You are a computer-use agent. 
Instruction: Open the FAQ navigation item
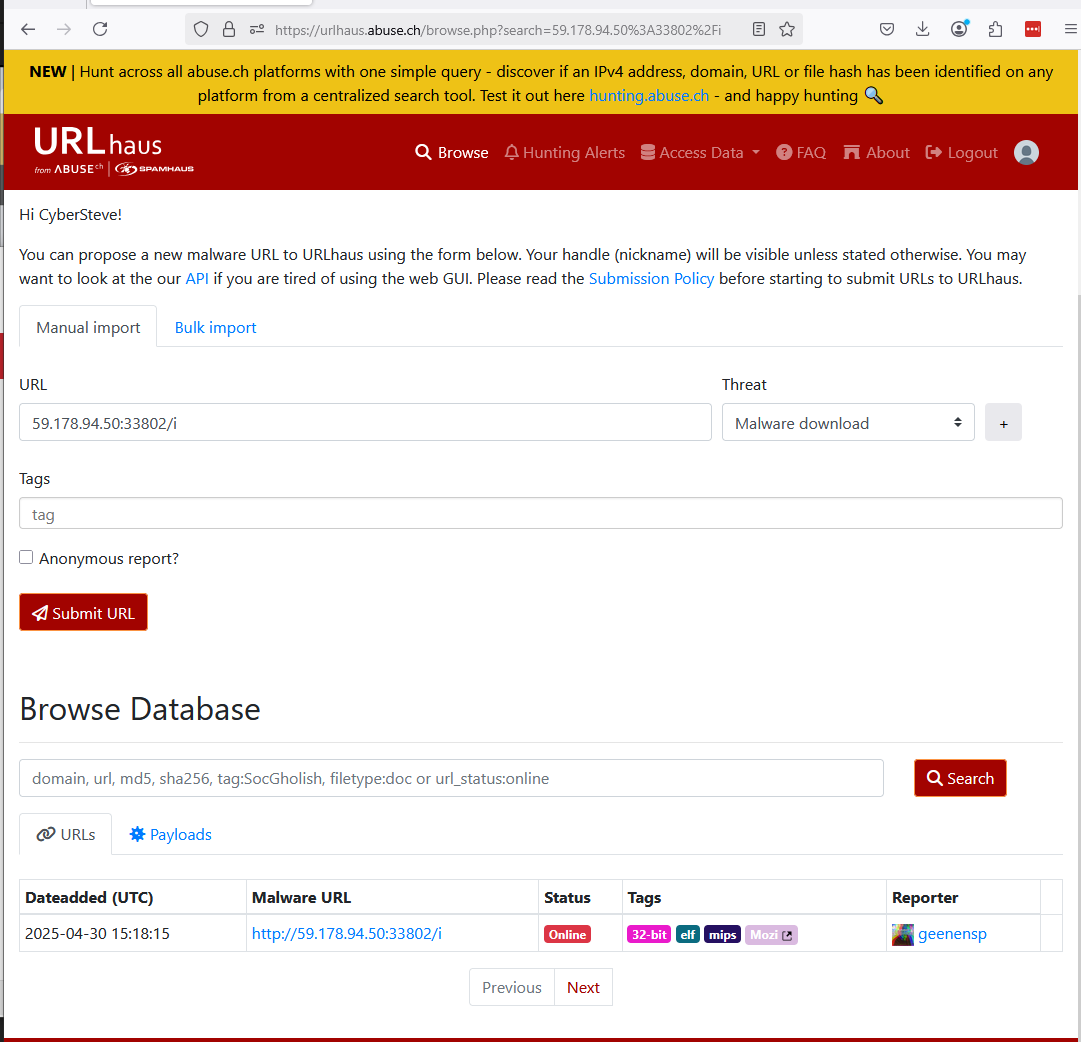(x=800, y=152)
